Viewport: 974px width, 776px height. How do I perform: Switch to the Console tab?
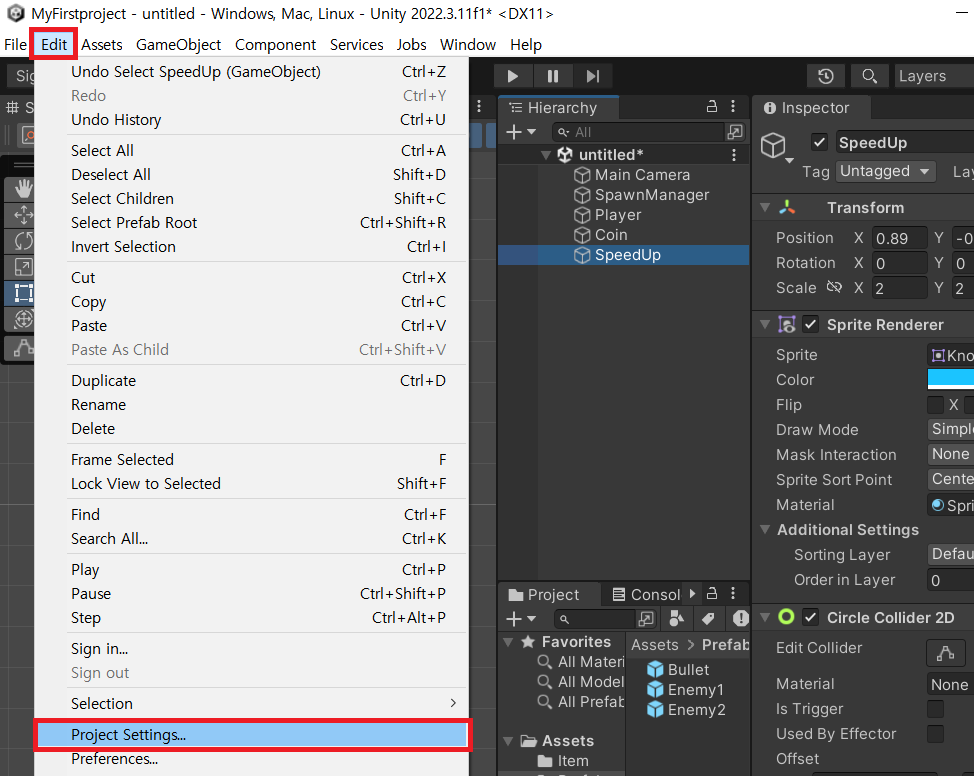click(x=646, y=595)
